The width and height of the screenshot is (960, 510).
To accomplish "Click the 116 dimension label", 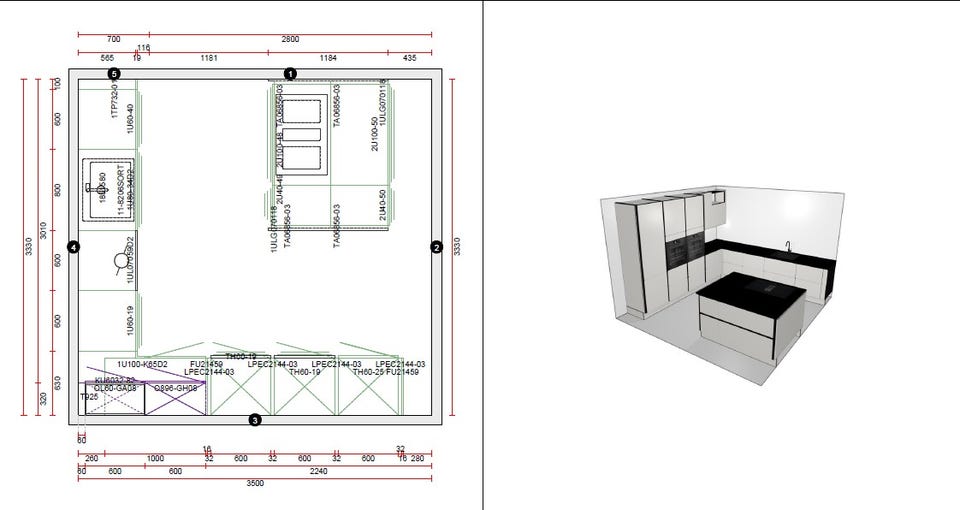I will point(143,47).
